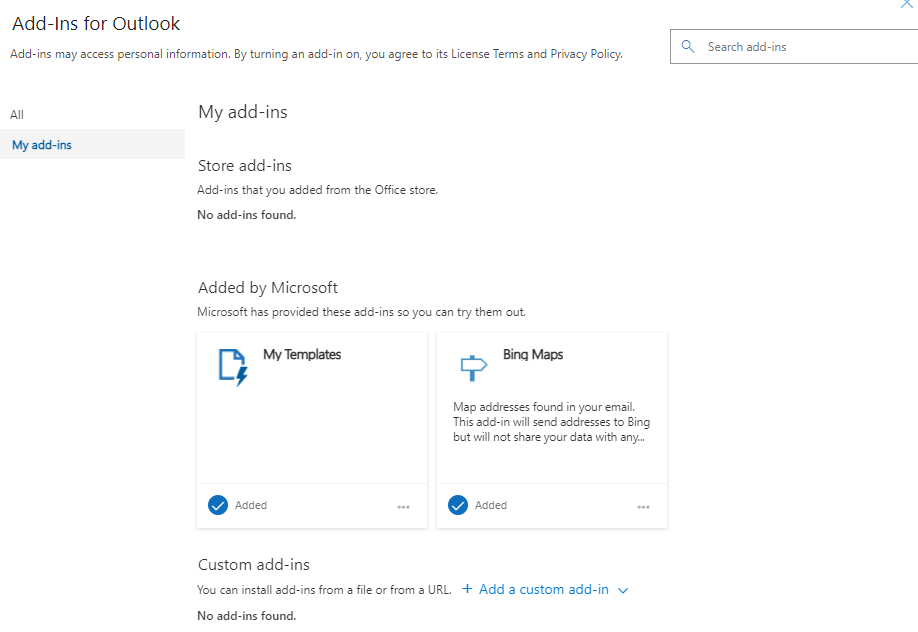Click the search magnifier icon
The width and height of the screenshot is (918, 632).
[x=688, y=46]
